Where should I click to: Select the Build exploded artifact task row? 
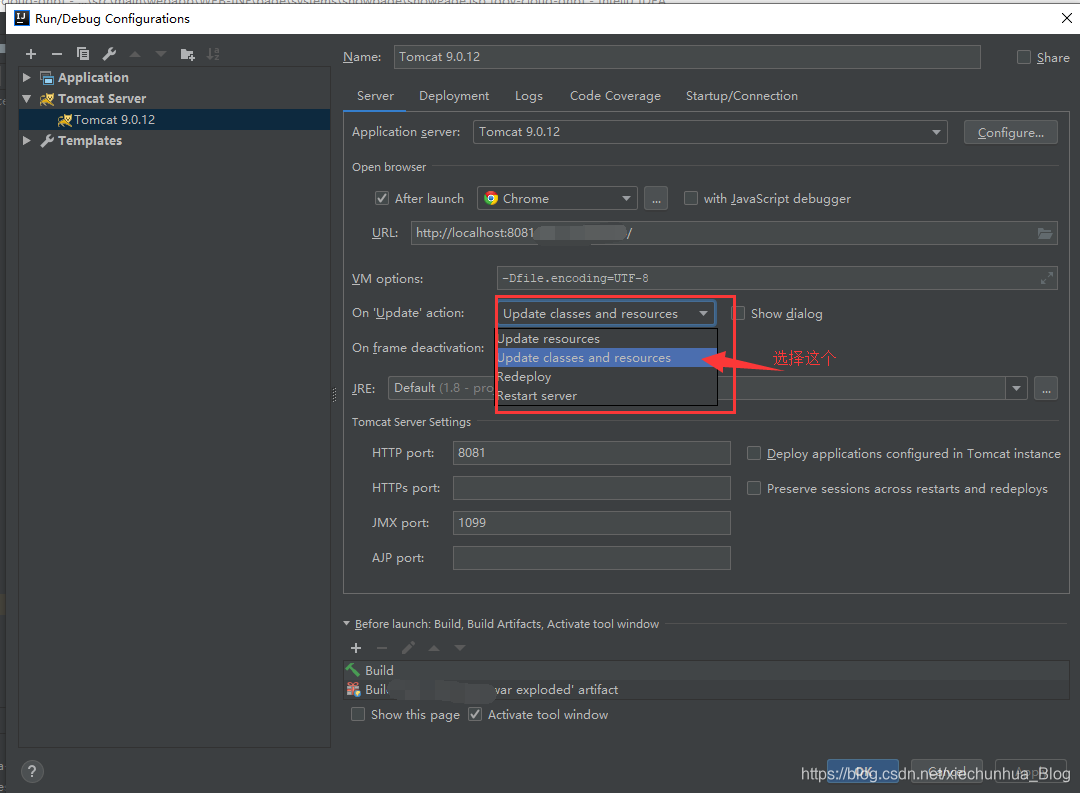706,690
